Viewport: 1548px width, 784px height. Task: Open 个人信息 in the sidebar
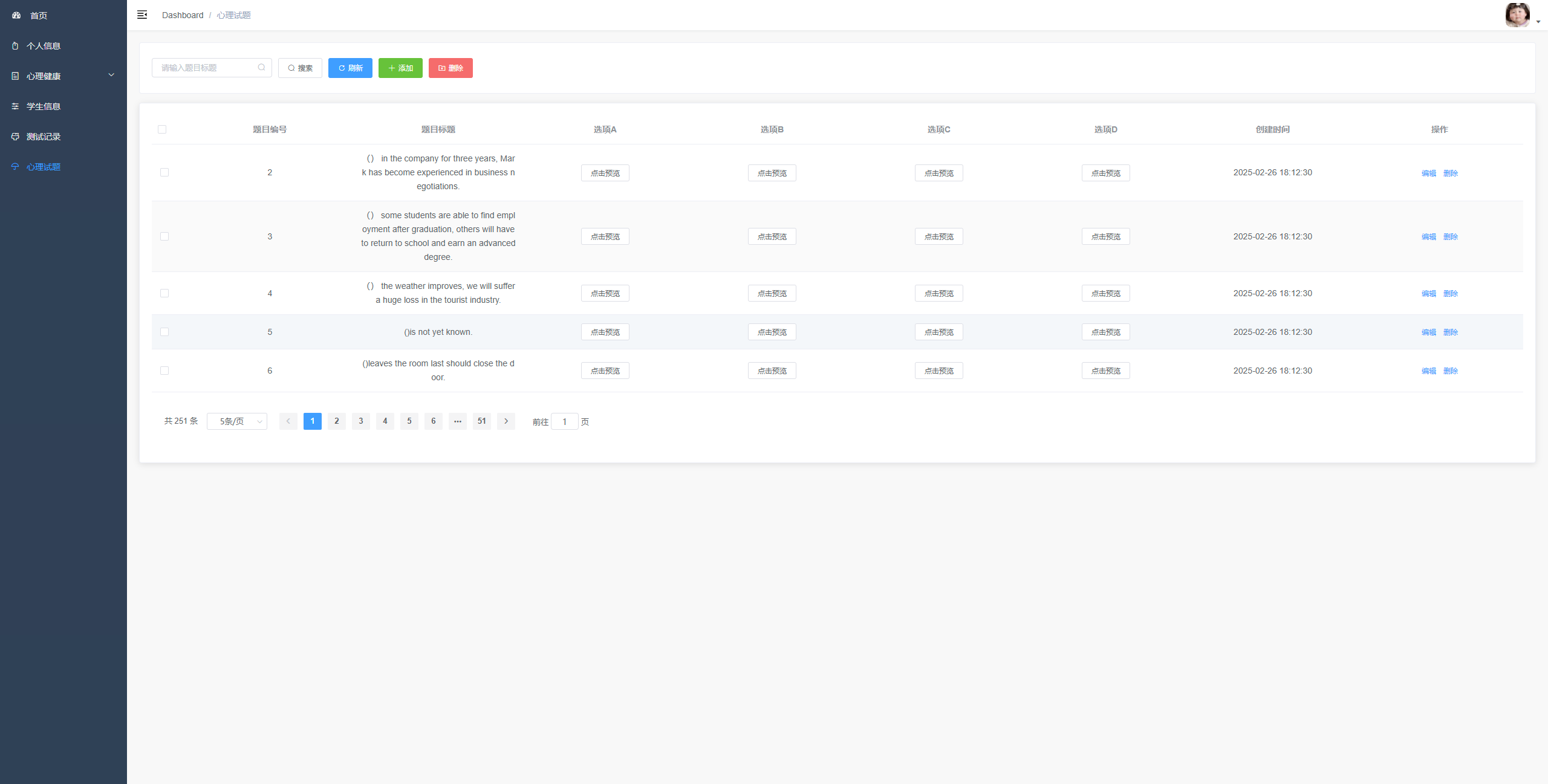[x=63, y=46]
